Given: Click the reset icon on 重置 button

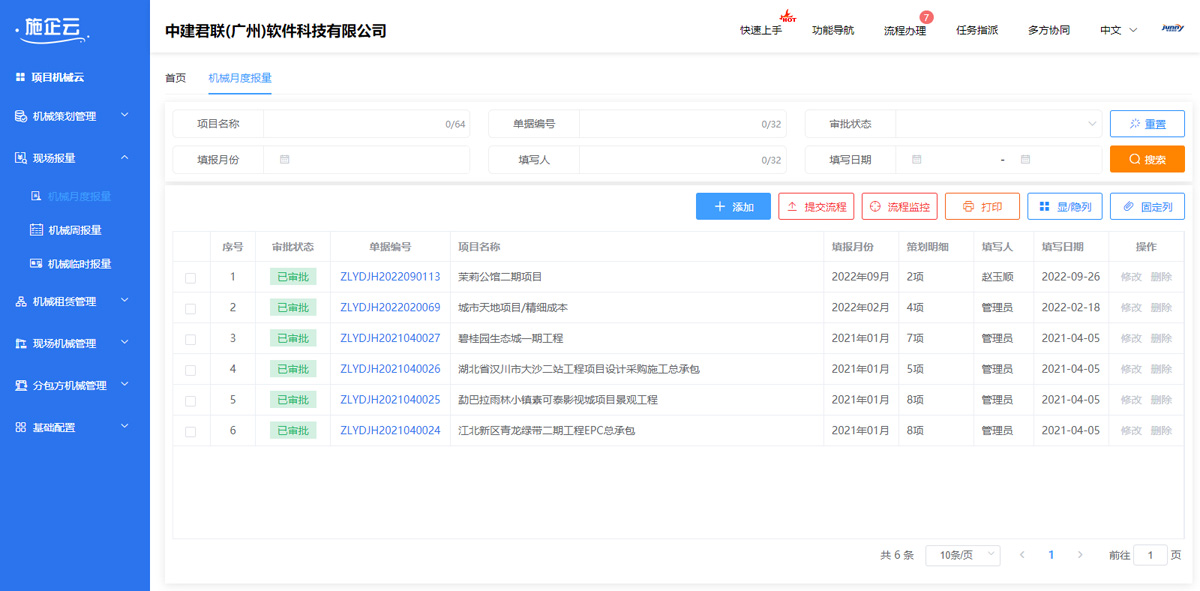Looking at the screenshot, I should click(x=1135, y=124).
